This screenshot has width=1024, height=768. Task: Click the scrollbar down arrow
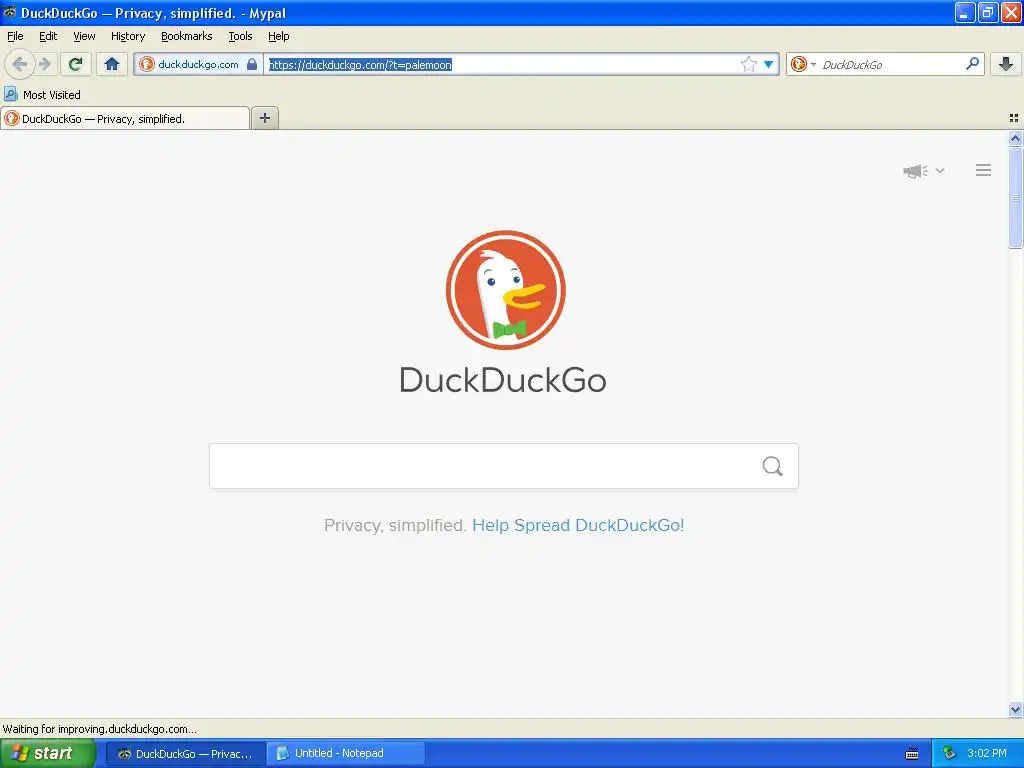[1015, 709]
